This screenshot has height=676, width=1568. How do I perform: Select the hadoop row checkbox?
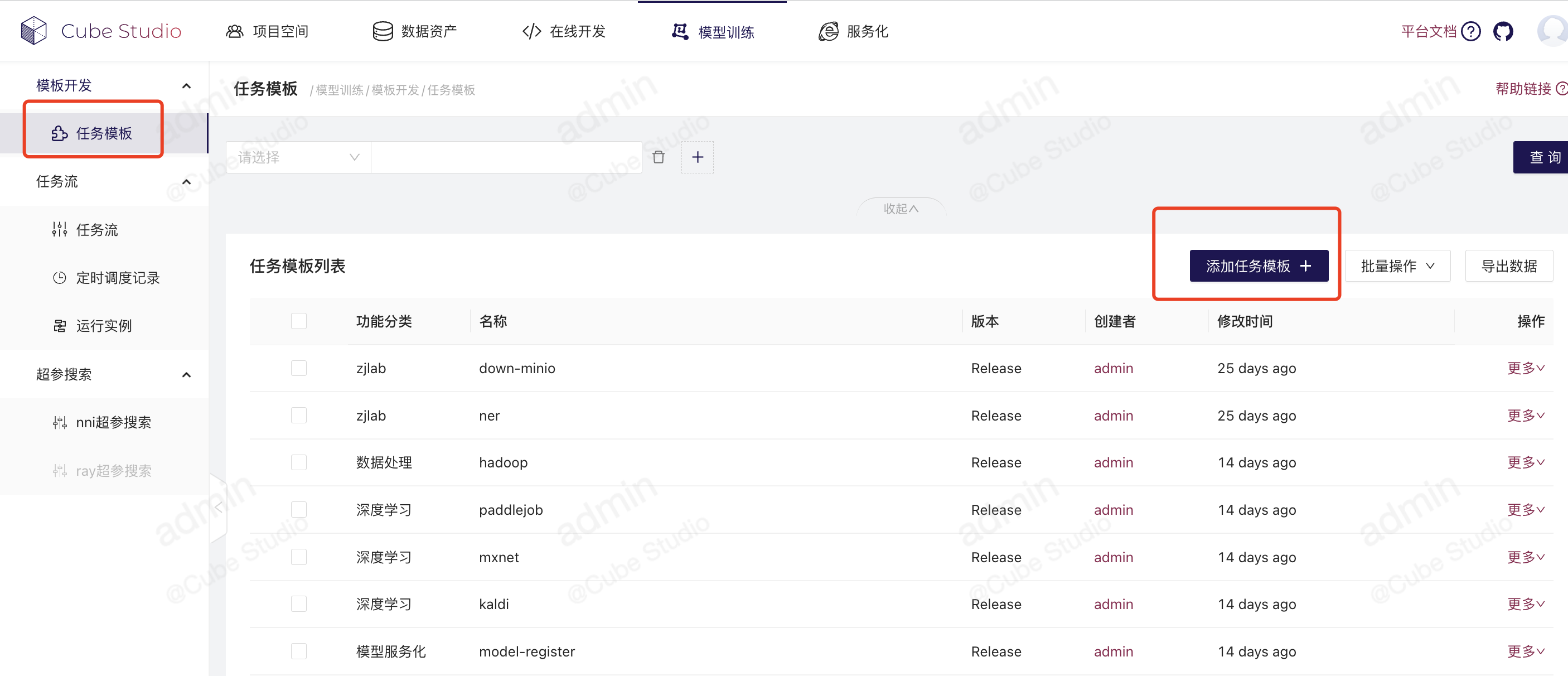298,462
